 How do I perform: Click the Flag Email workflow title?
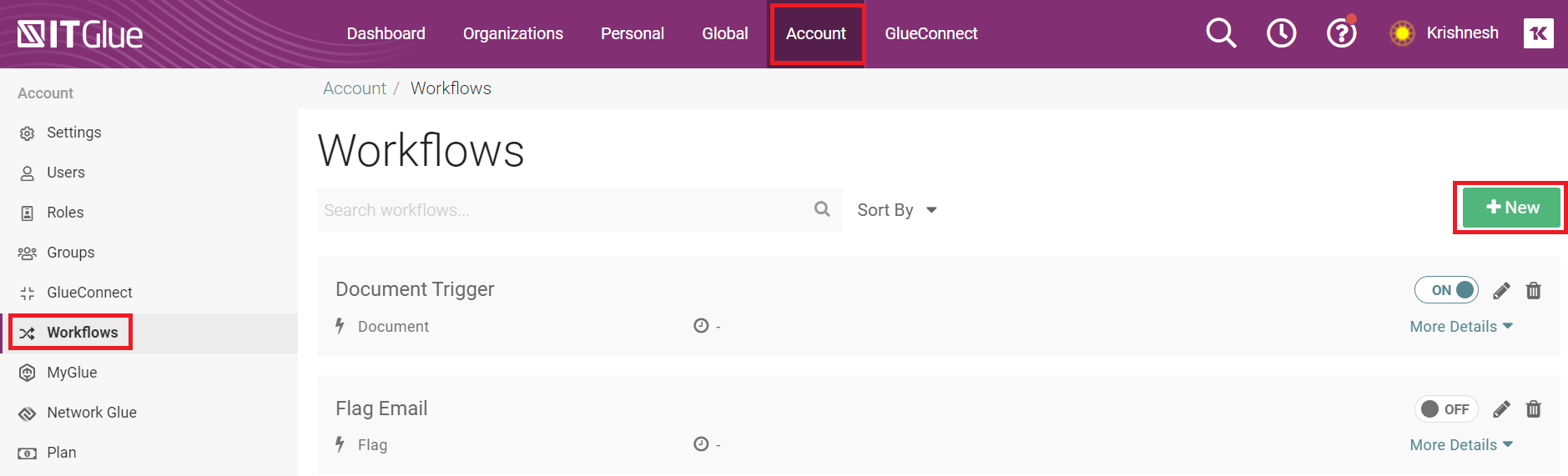[x=381, y=408]
